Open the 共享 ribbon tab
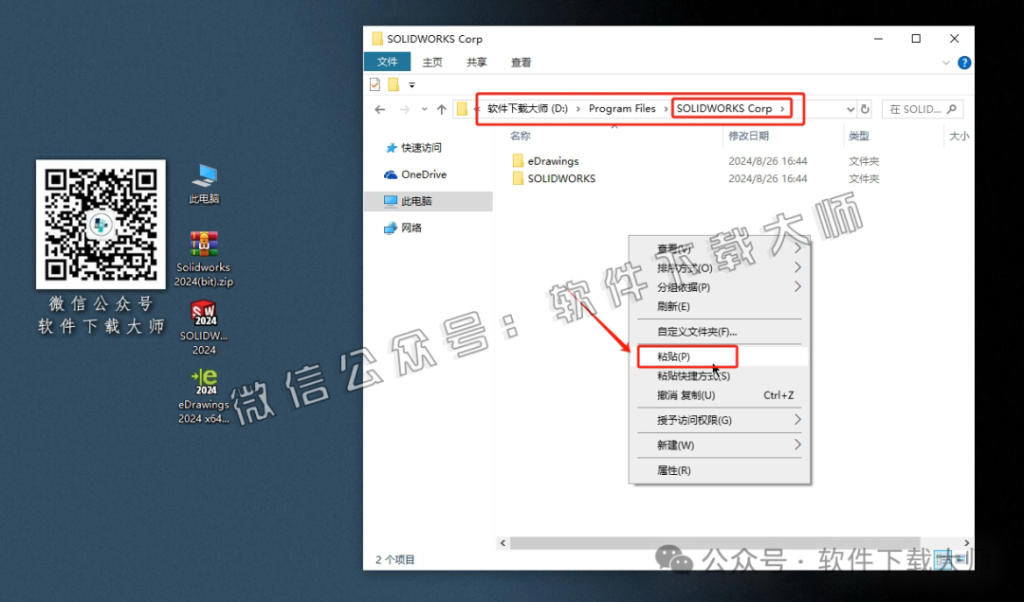Screen dimensions: 1024x602 click(476, 62)
